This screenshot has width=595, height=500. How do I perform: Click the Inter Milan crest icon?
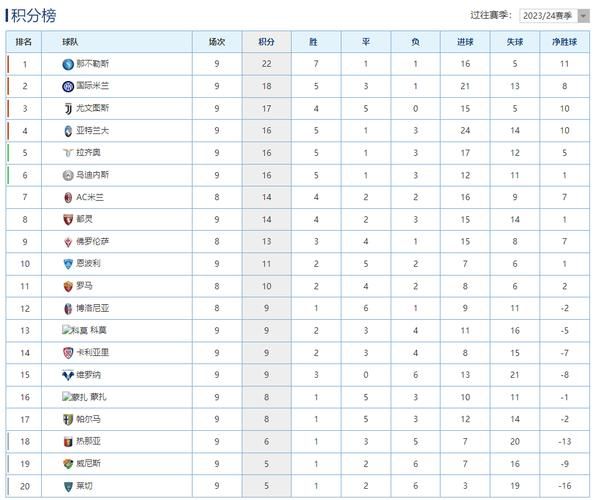[x=68, y=86]
